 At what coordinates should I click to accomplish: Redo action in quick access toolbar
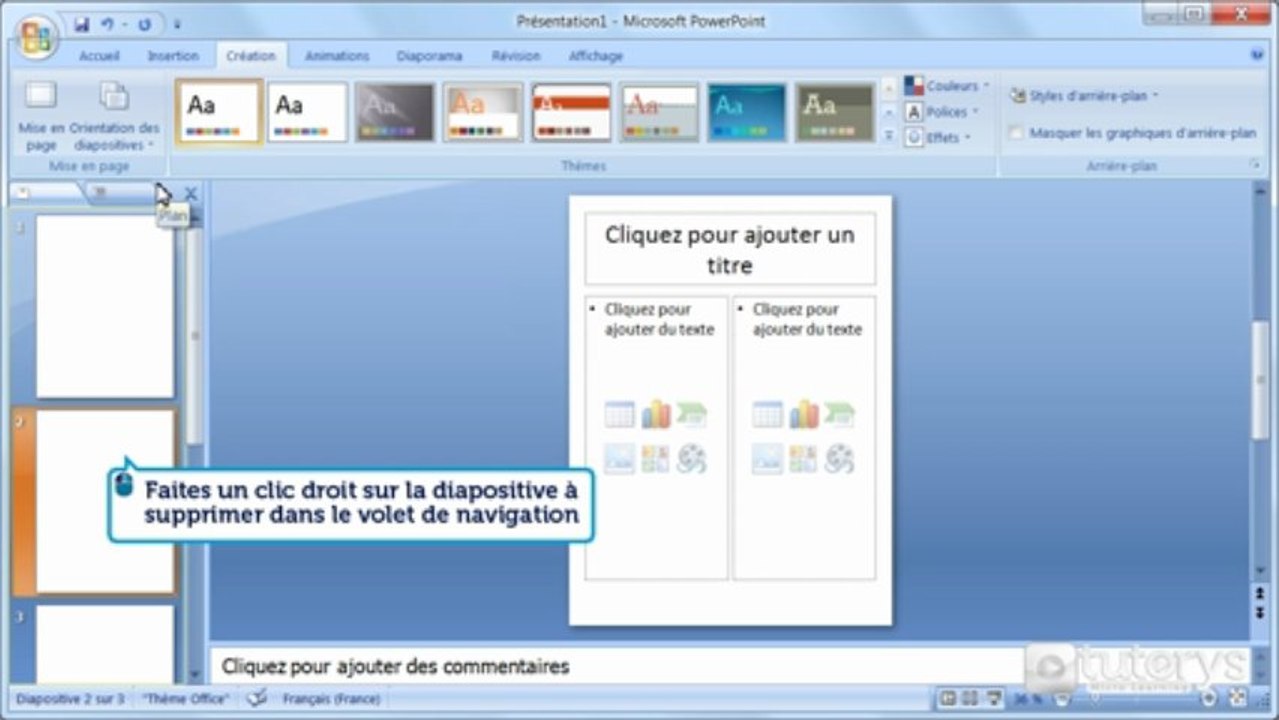click(x=144, y=23)
